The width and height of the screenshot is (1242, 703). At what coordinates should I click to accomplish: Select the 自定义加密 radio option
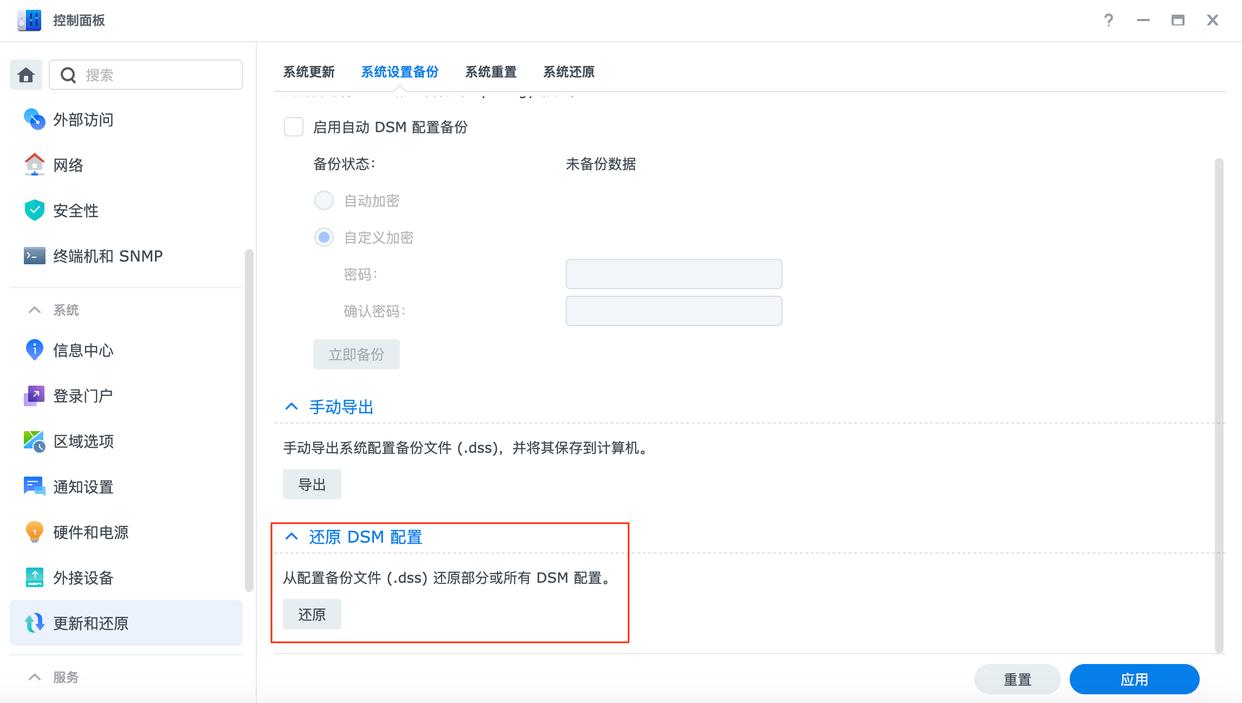(324, 238)
